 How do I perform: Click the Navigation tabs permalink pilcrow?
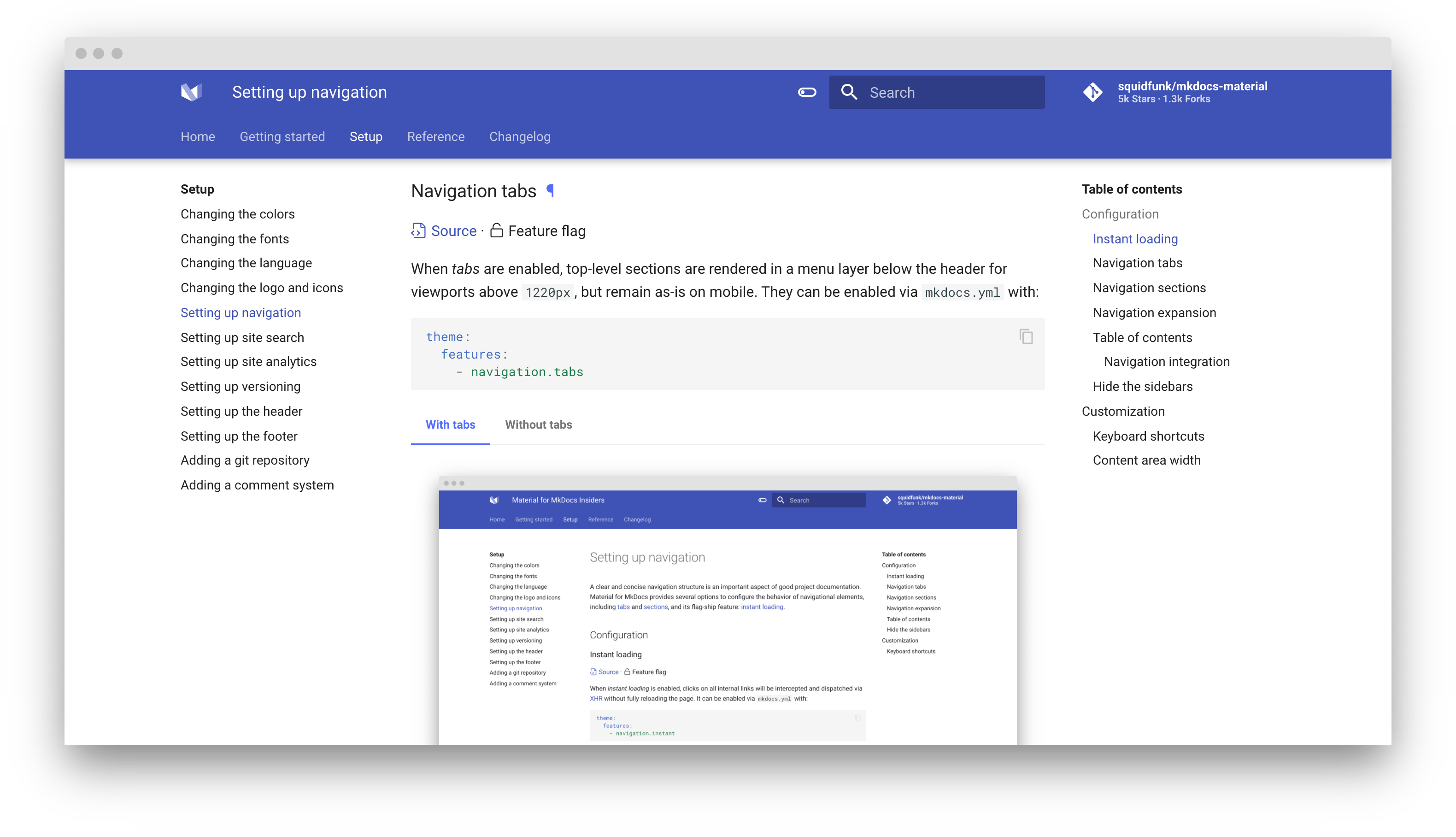point(551,190)
